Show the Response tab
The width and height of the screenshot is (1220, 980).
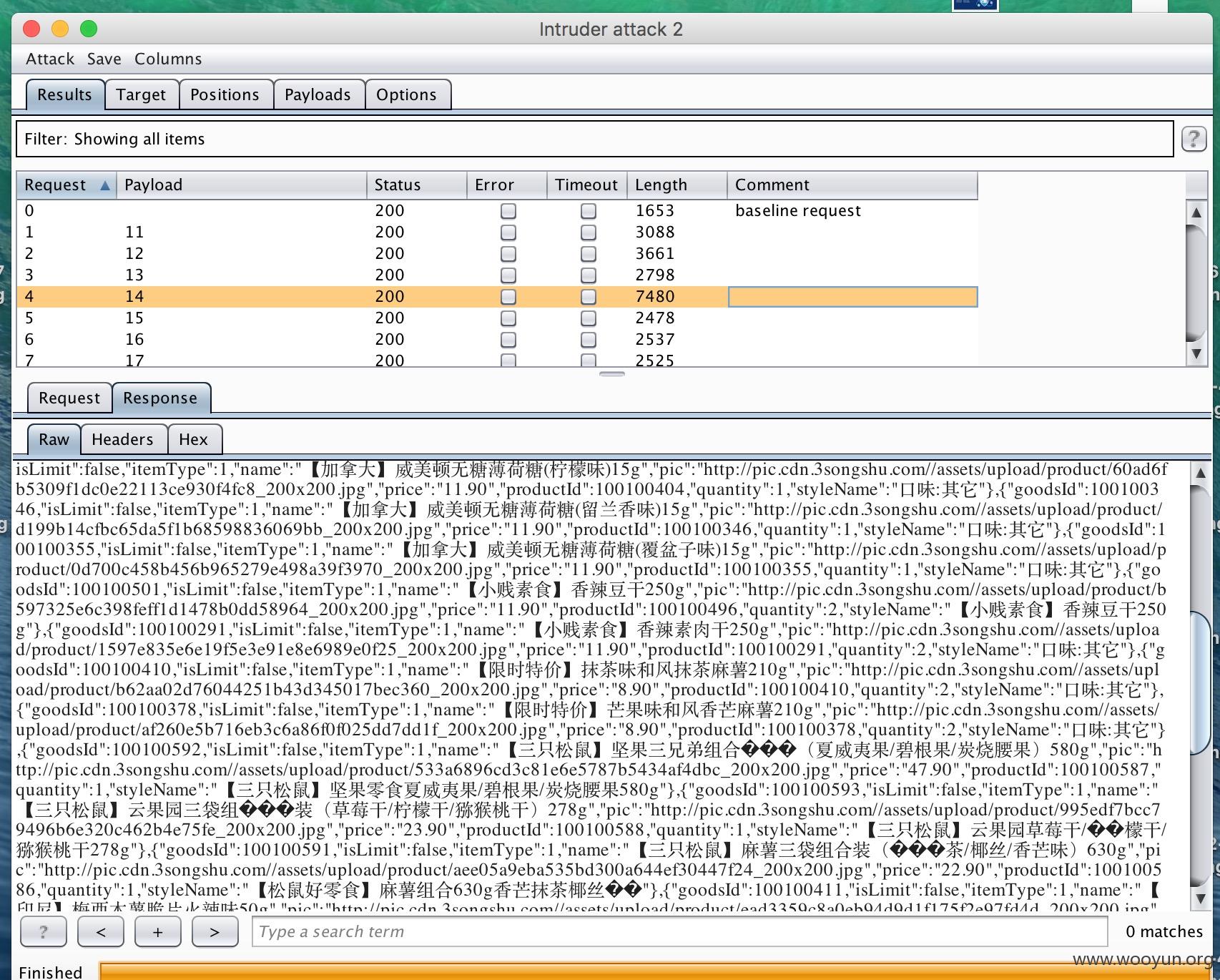tap(161, 398)
